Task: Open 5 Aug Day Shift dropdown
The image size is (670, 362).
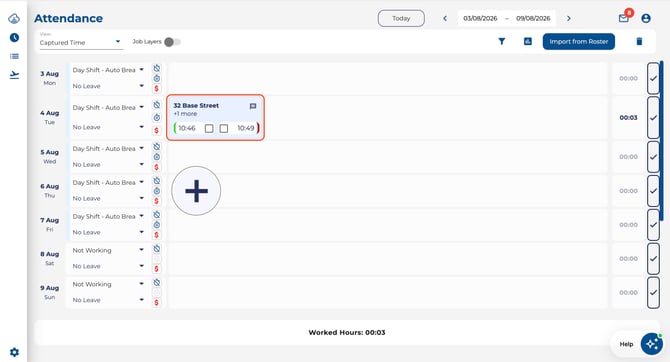Action: pyautogui.click(x=108, y=148)
